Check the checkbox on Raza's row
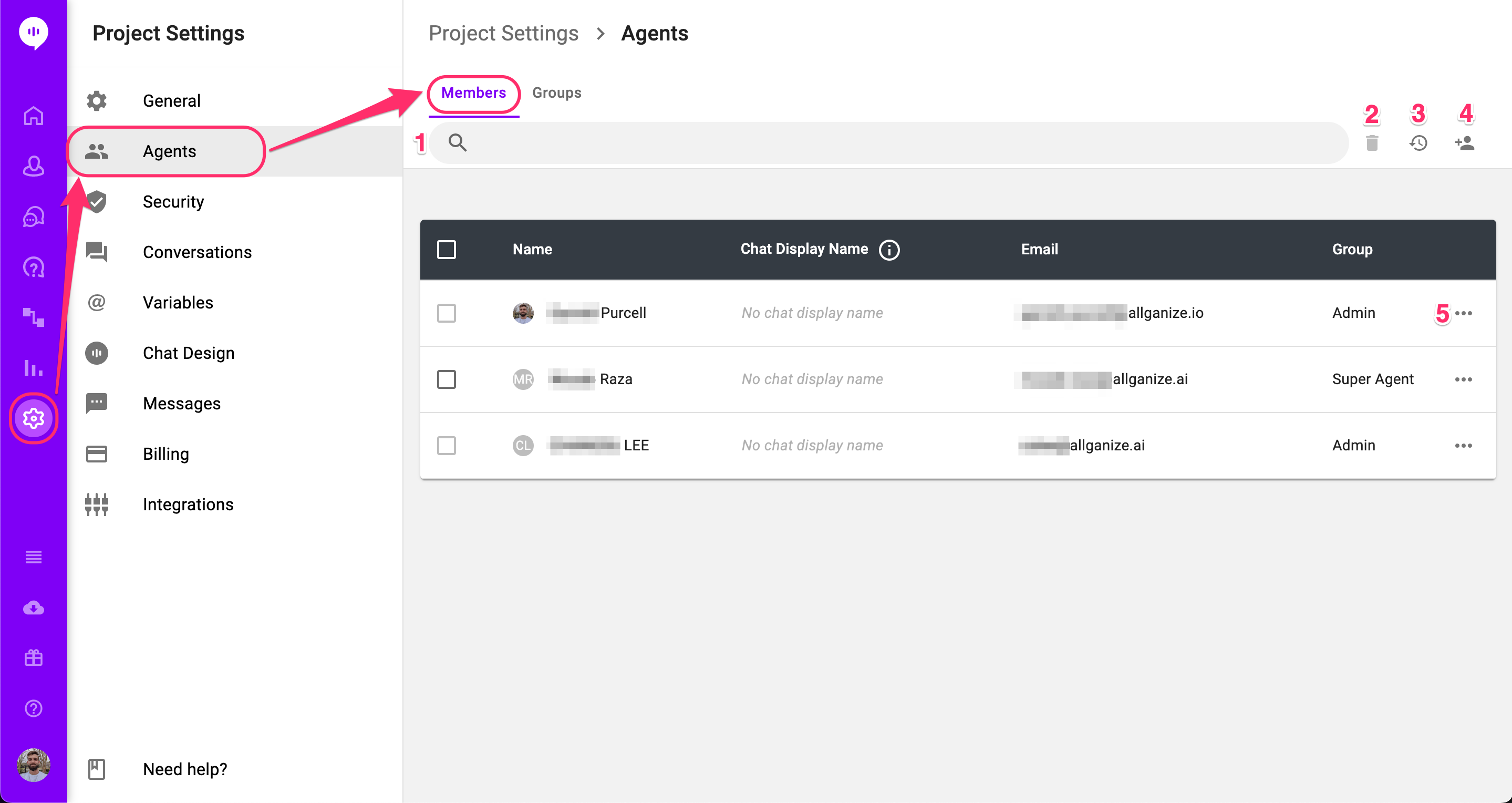This screenshot has width=1512, height=803. 447,379
